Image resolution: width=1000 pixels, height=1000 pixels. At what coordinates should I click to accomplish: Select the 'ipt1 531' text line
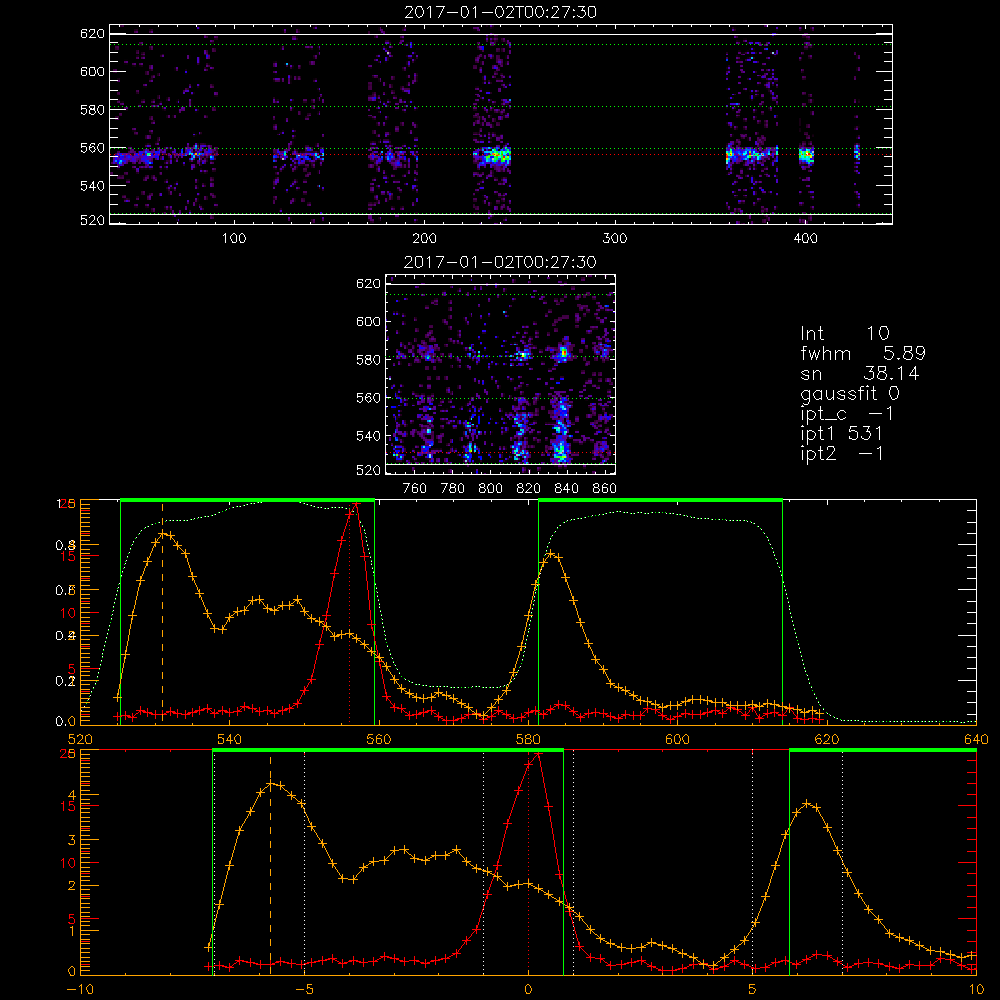[841, 434]
